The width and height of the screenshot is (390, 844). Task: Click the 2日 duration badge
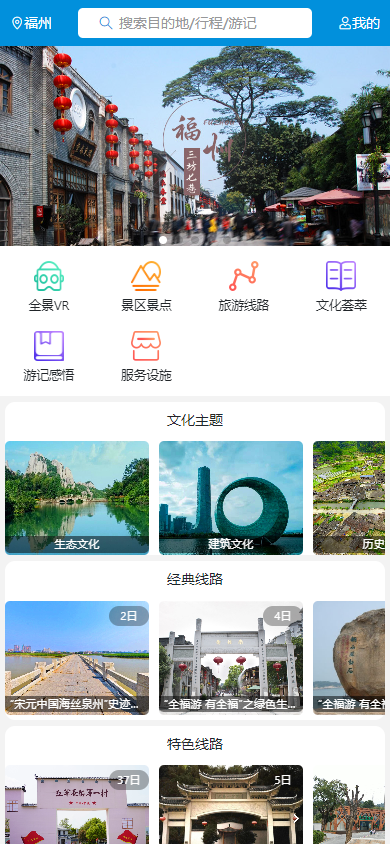click(129, 616)
